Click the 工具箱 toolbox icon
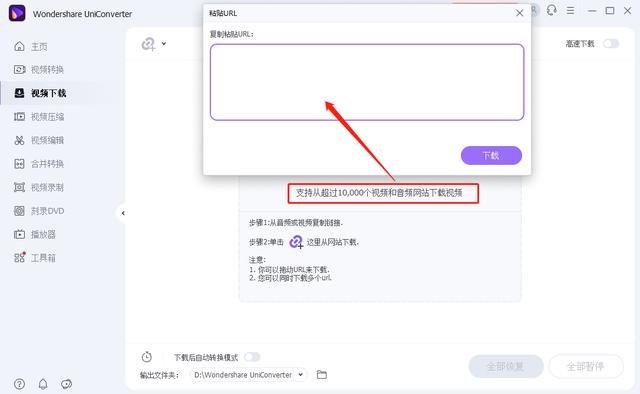The height and width of the screenshot is (394, 640). pos(19,258)
